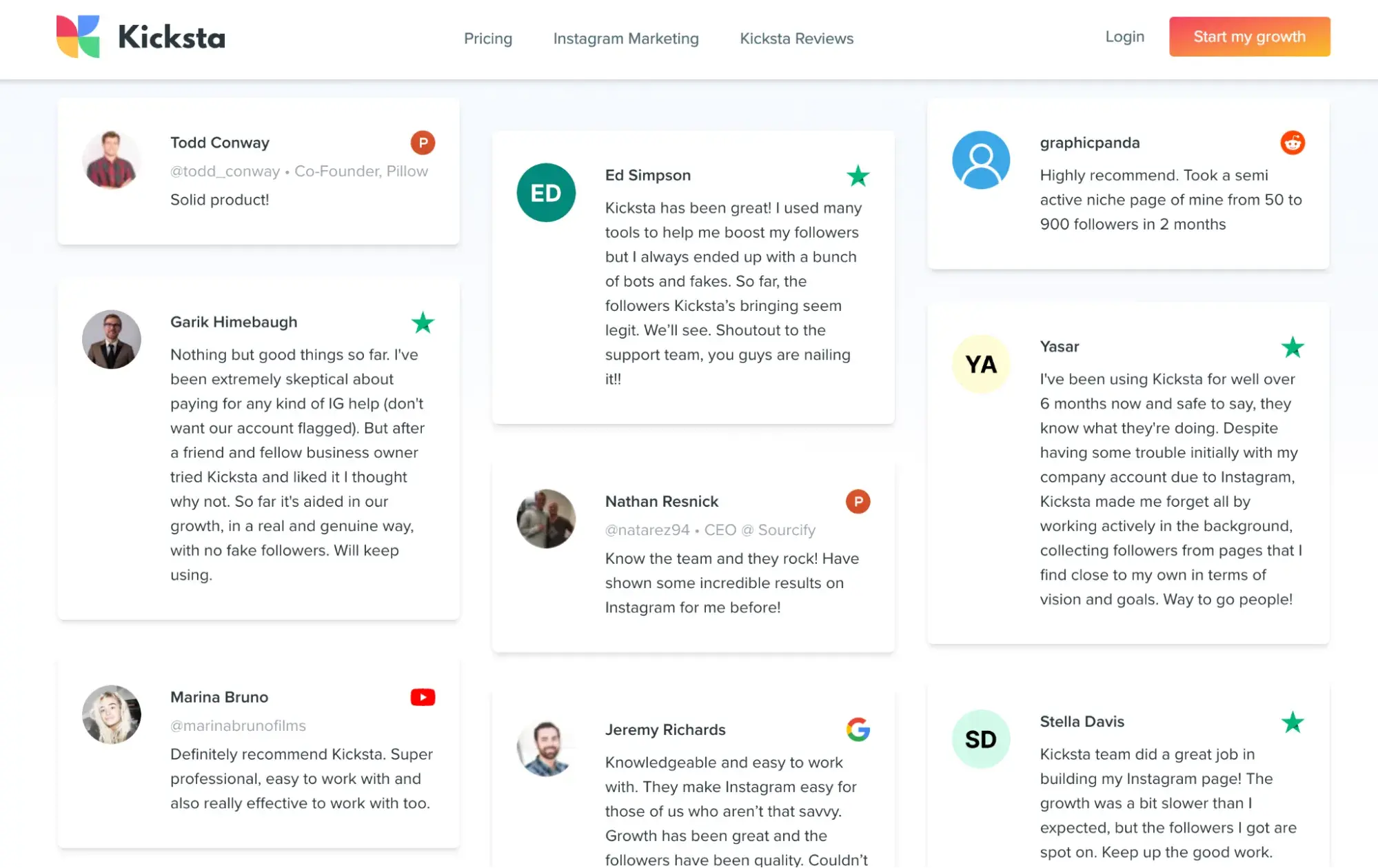1378x868 pixels.
Task: Click the @marinabrunofilms handle
Action: tap(238, 725)
